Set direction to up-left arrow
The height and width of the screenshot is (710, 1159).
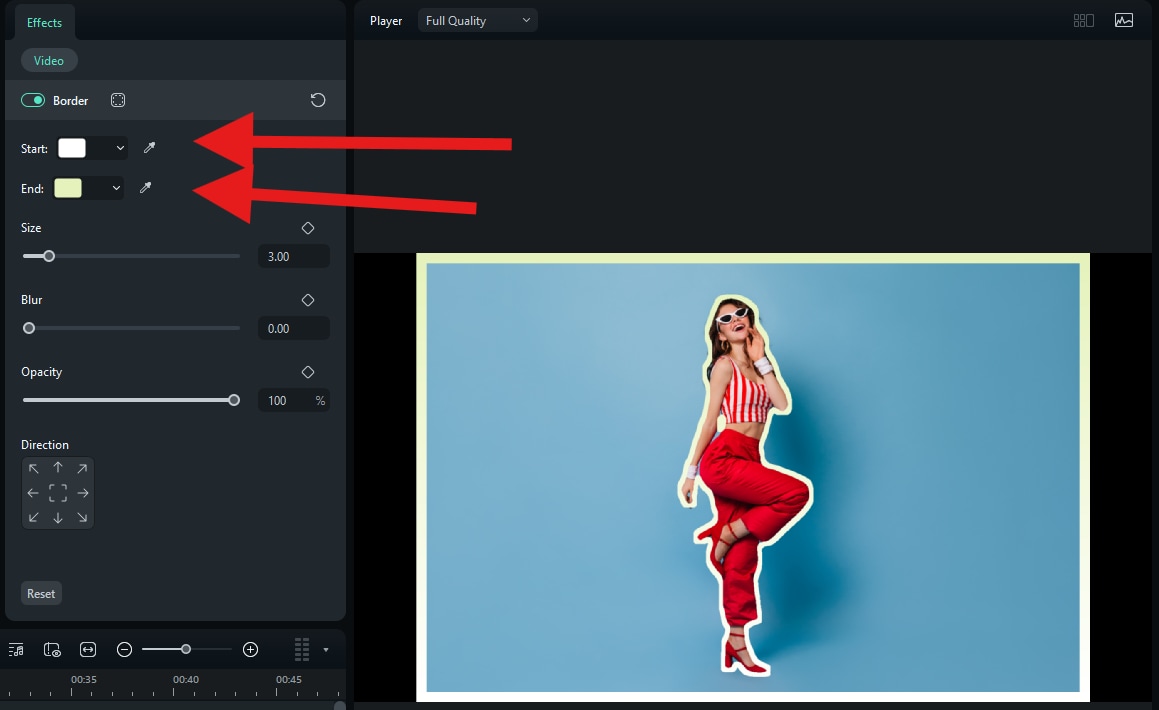[33, 468]
